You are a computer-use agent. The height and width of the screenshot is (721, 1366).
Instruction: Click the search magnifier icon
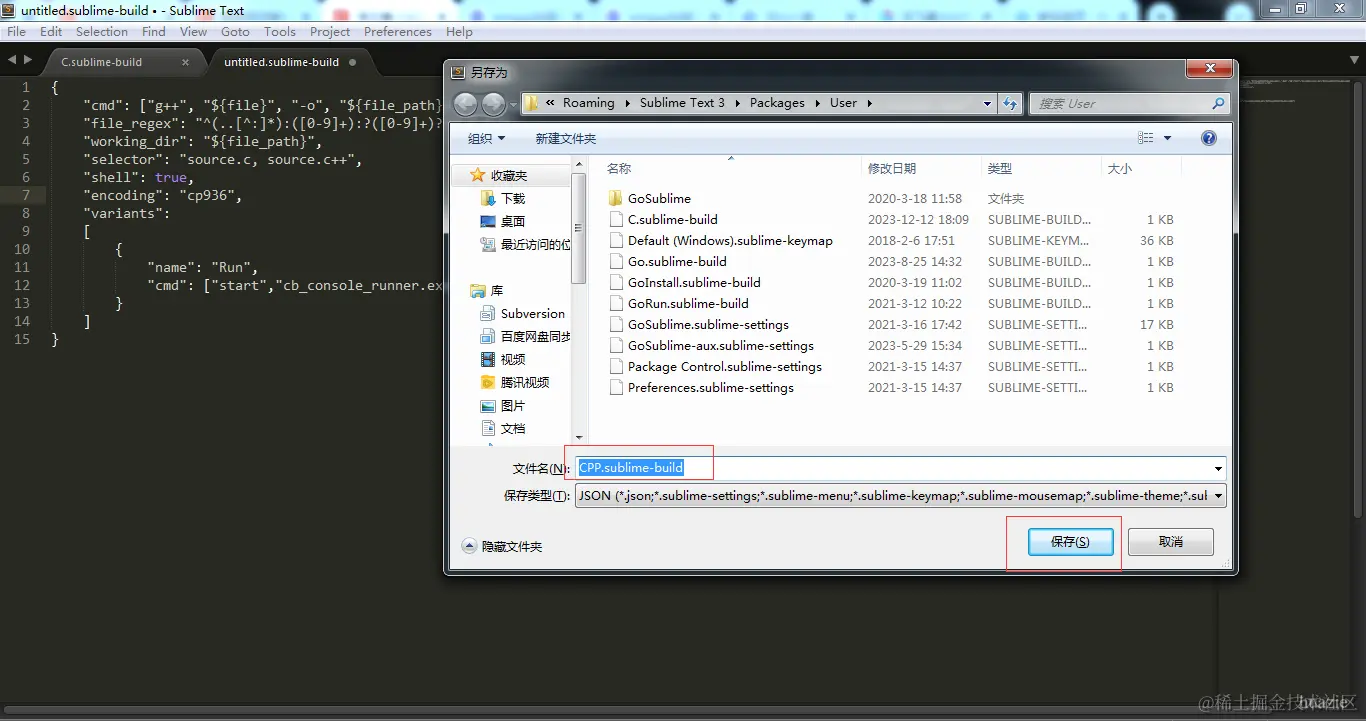pos(1218,103)
